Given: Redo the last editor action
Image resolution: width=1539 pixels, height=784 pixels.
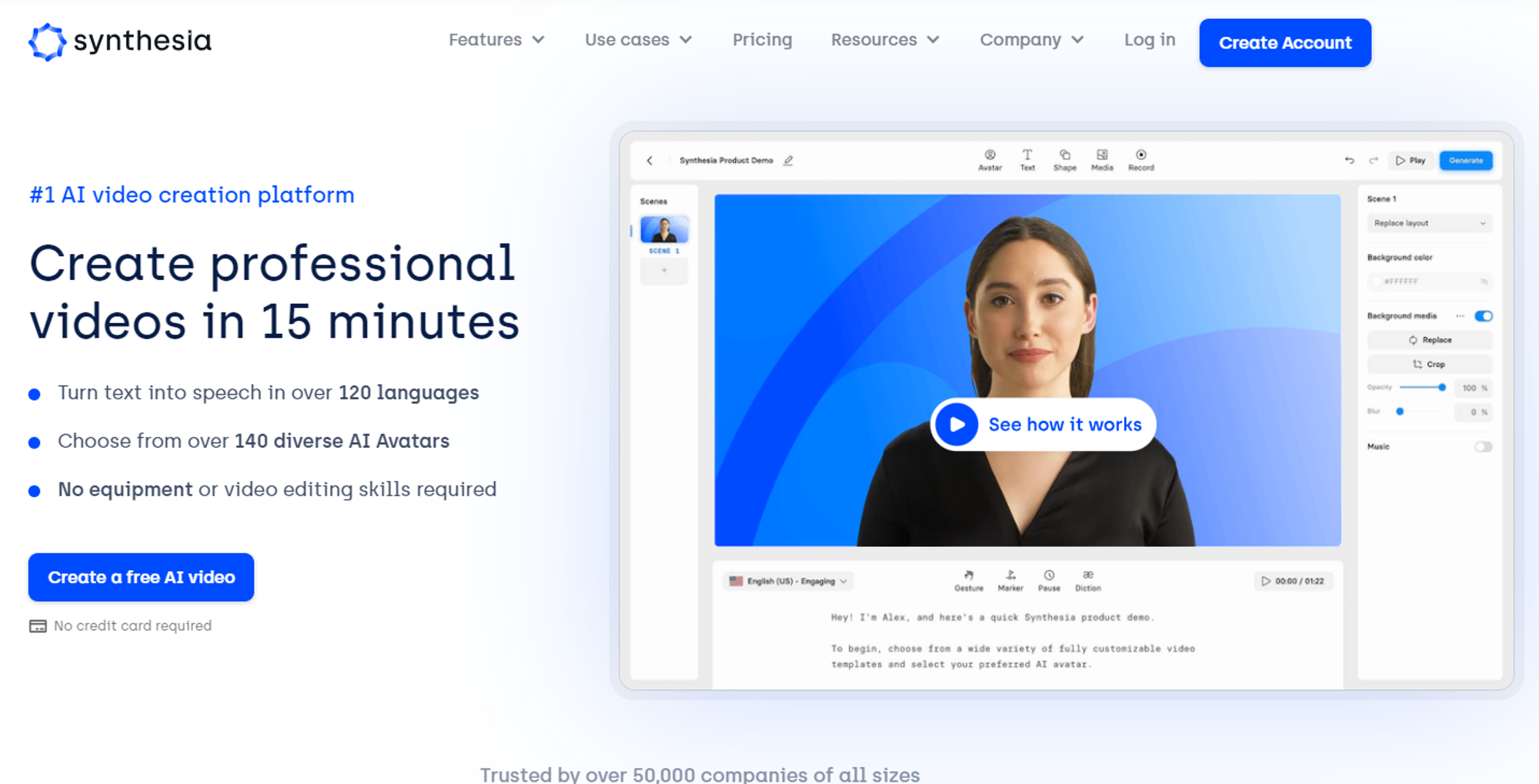Looking at the screenshot, I should pos(1374,161).
